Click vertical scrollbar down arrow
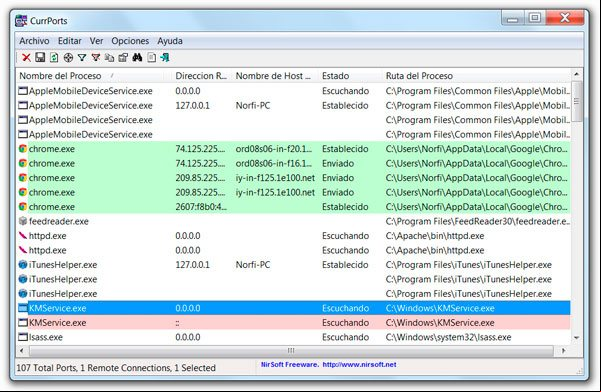The width and height of the screenshot is (601, 392). (x=576, y=338)
